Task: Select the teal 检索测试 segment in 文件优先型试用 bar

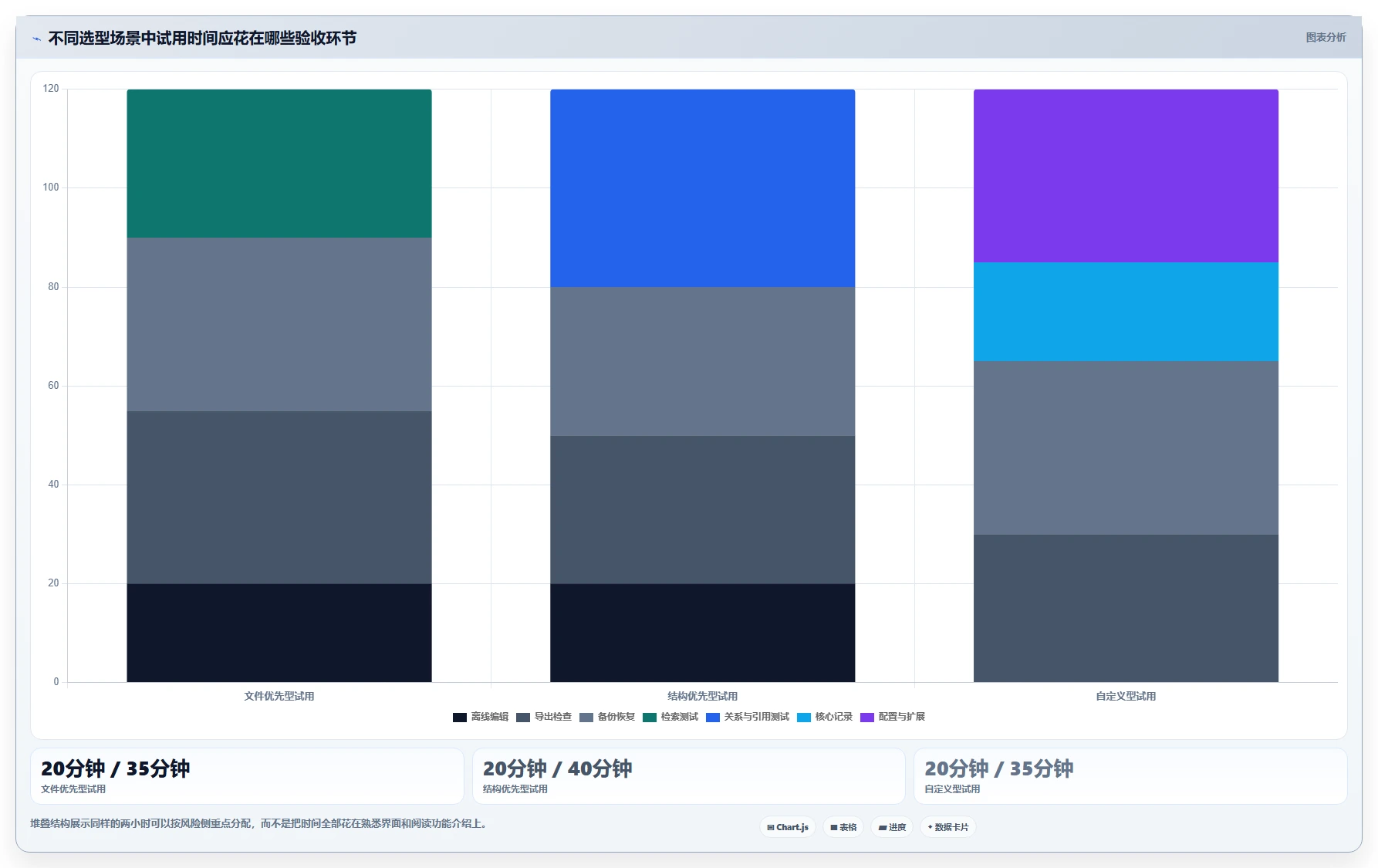Action: pyautogui.click(x=279, y=164)
